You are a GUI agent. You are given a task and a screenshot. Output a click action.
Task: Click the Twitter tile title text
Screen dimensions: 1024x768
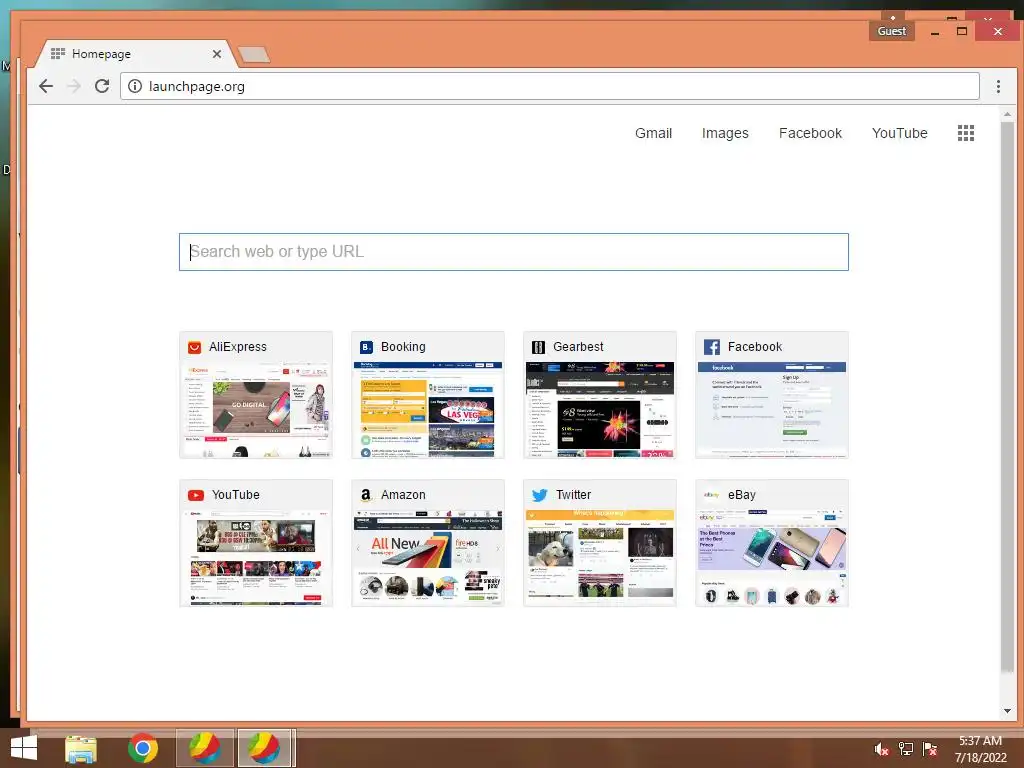(573, 495)
